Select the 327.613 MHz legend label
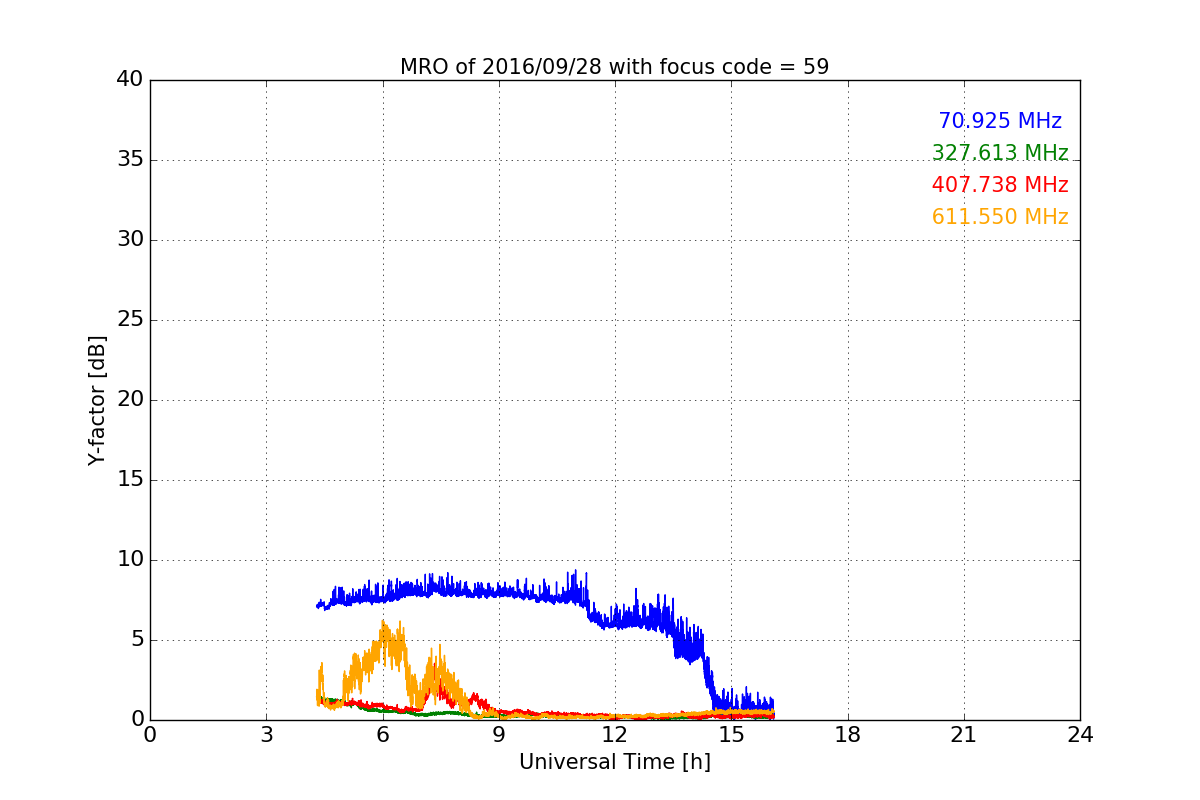1200x800 pixels. point(1000,153)
